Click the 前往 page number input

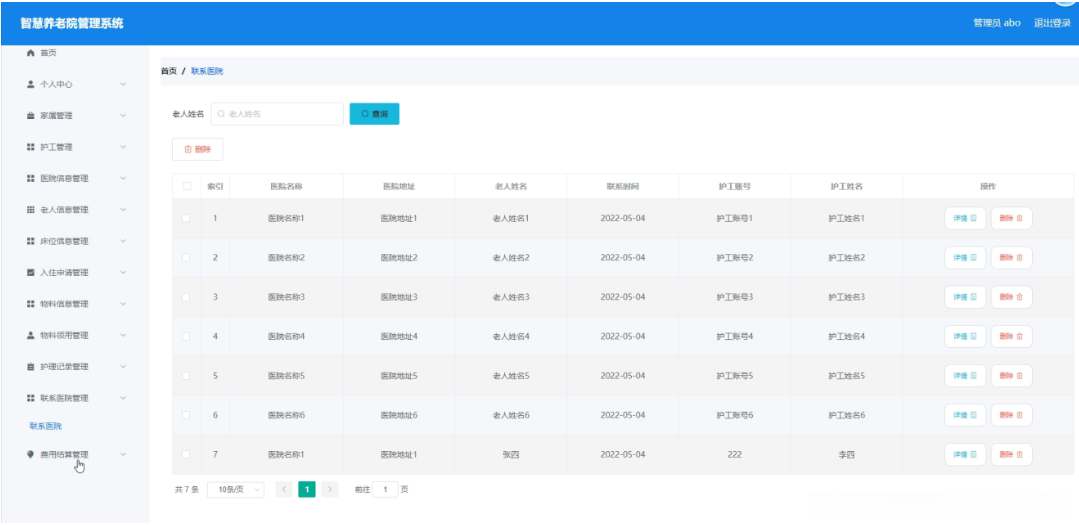coord(385,489)
